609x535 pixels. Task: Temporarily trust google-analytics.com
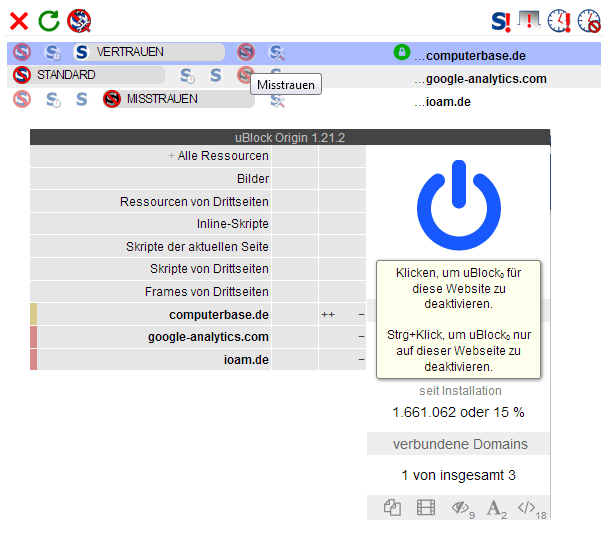pos(187,76)
